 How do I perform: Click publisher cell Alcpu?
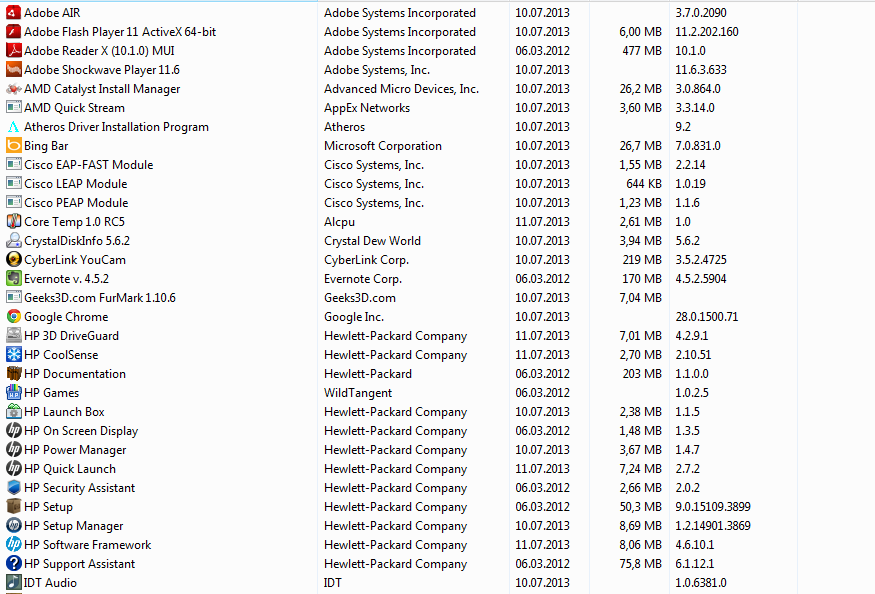click(339, 222)
